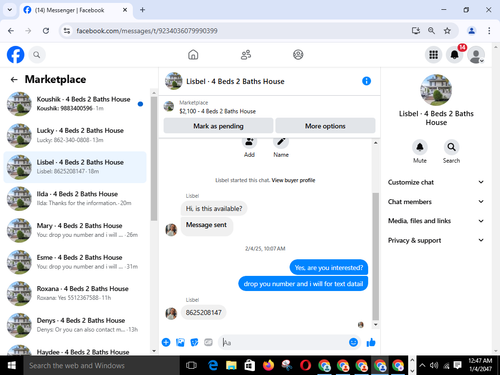Screen dimensions: 500x375
Task: Open the View buyer profile link
Action: click(x=293, y=180)
